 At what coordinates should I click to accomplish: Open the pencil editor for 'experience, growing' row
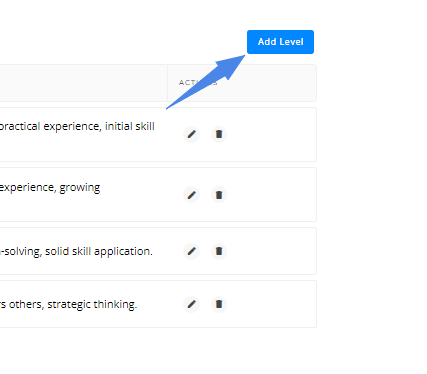[192, 195]
